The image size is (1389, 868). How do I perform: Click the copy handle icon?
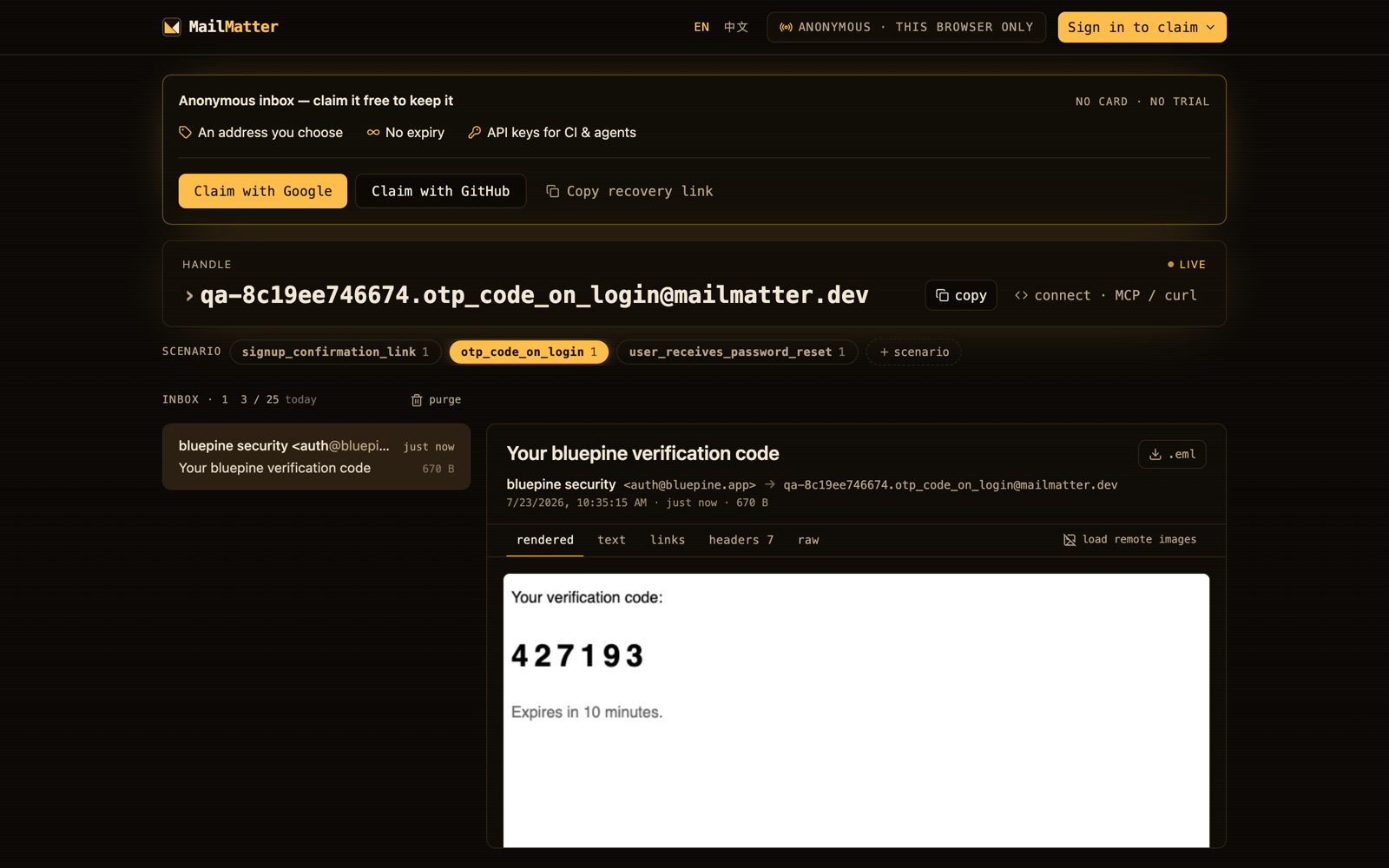[942, 295]
